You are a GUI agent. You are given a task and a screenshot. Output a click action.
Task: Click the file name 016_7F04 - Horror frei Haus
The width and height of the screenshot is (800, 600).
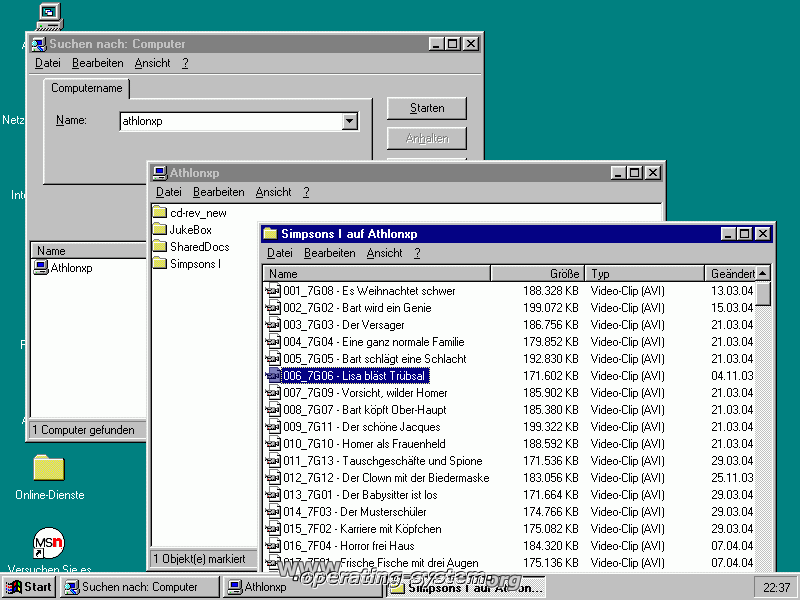point(348,546)
